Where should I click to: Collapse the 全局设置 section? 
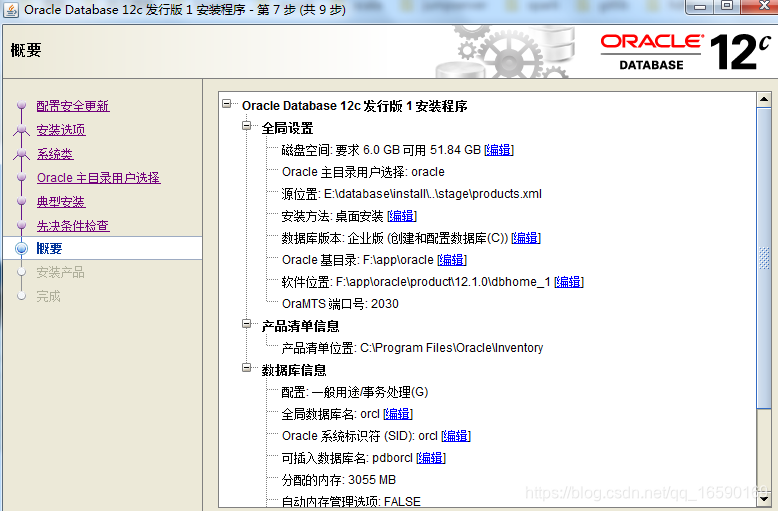(x=247, y=126)
